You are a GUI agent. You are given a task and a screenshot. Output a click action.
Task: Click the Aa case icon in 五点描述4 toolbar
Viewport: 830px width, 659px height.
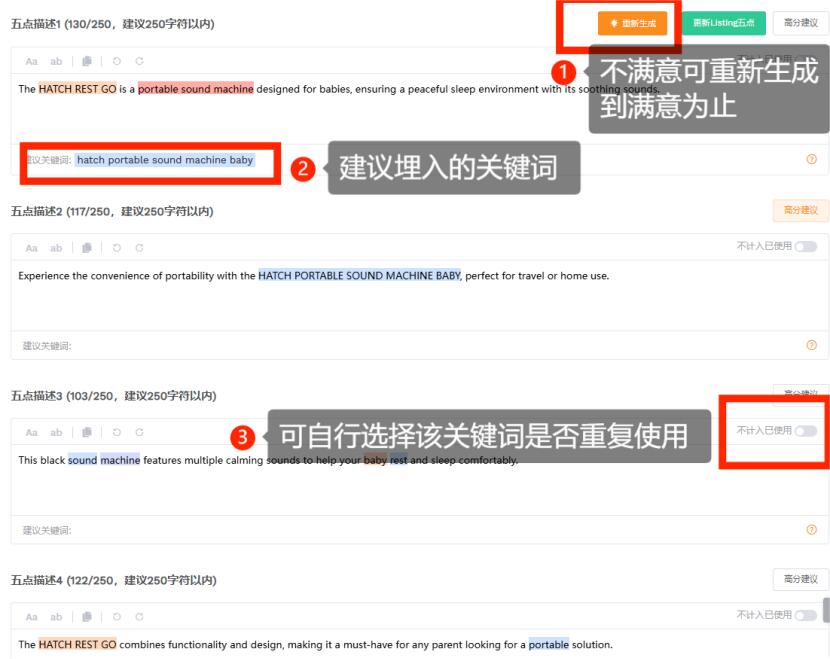point(31,617)
